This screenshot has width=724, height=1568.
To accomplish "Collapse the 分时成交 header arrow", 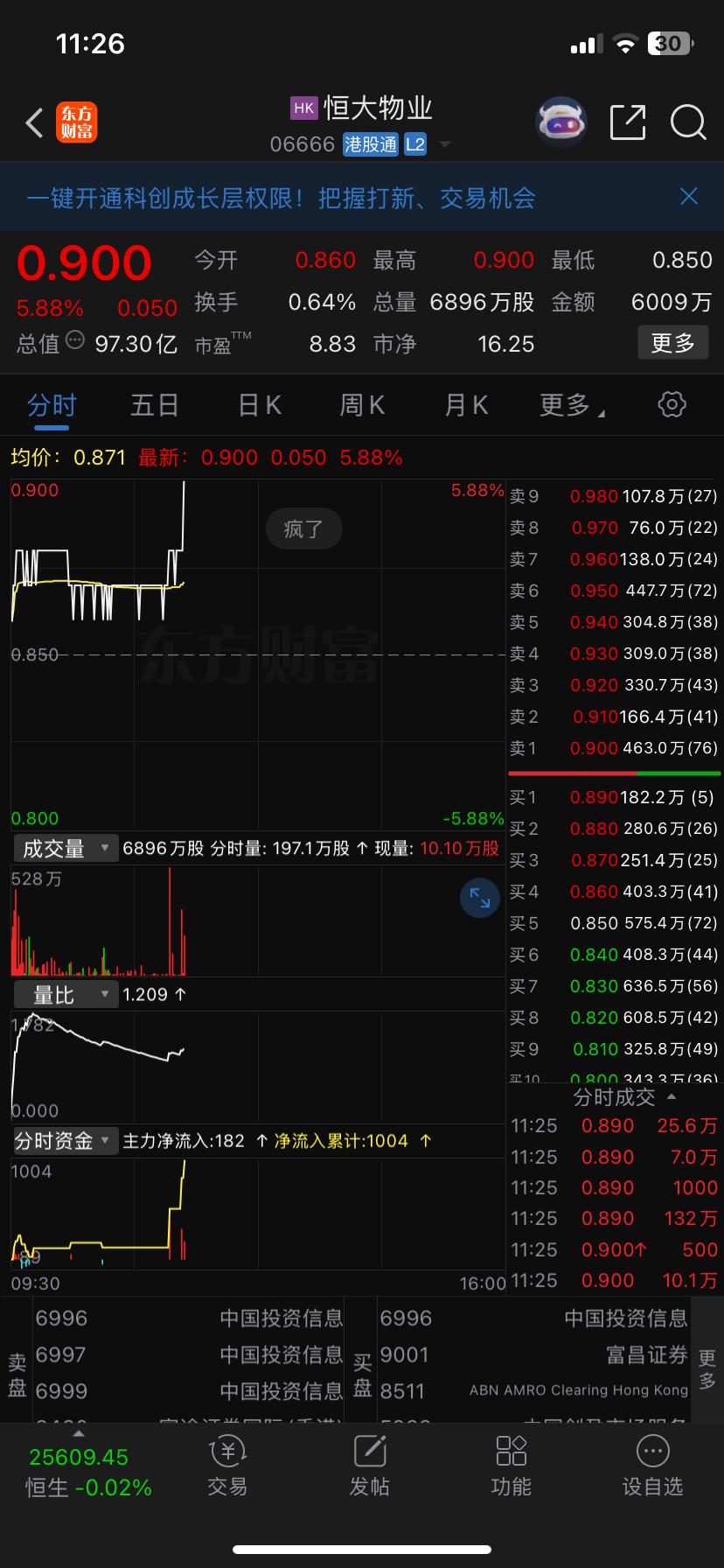I will coord(672,1096).
